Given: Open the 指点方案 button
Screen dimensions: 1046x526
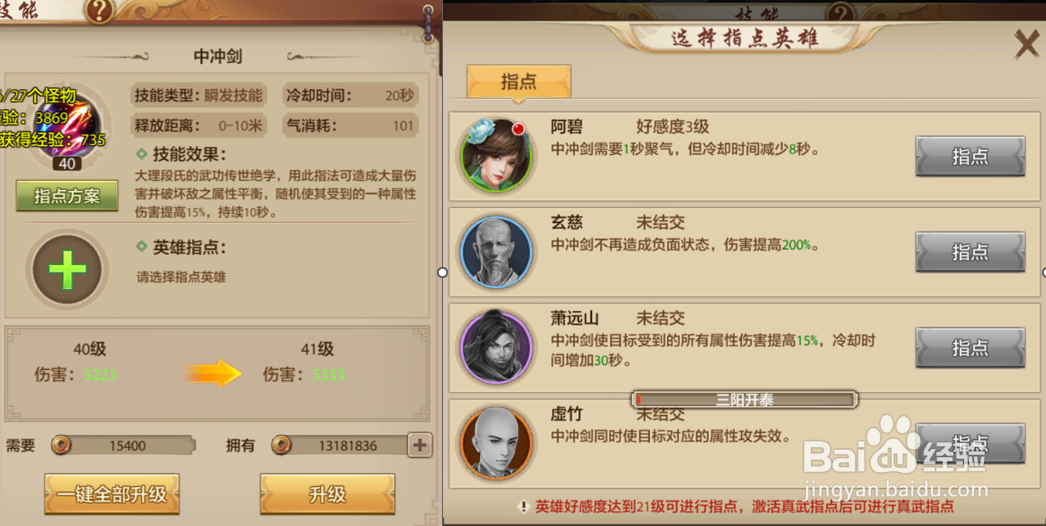Looking at the screenshot, I should [67, 196].
